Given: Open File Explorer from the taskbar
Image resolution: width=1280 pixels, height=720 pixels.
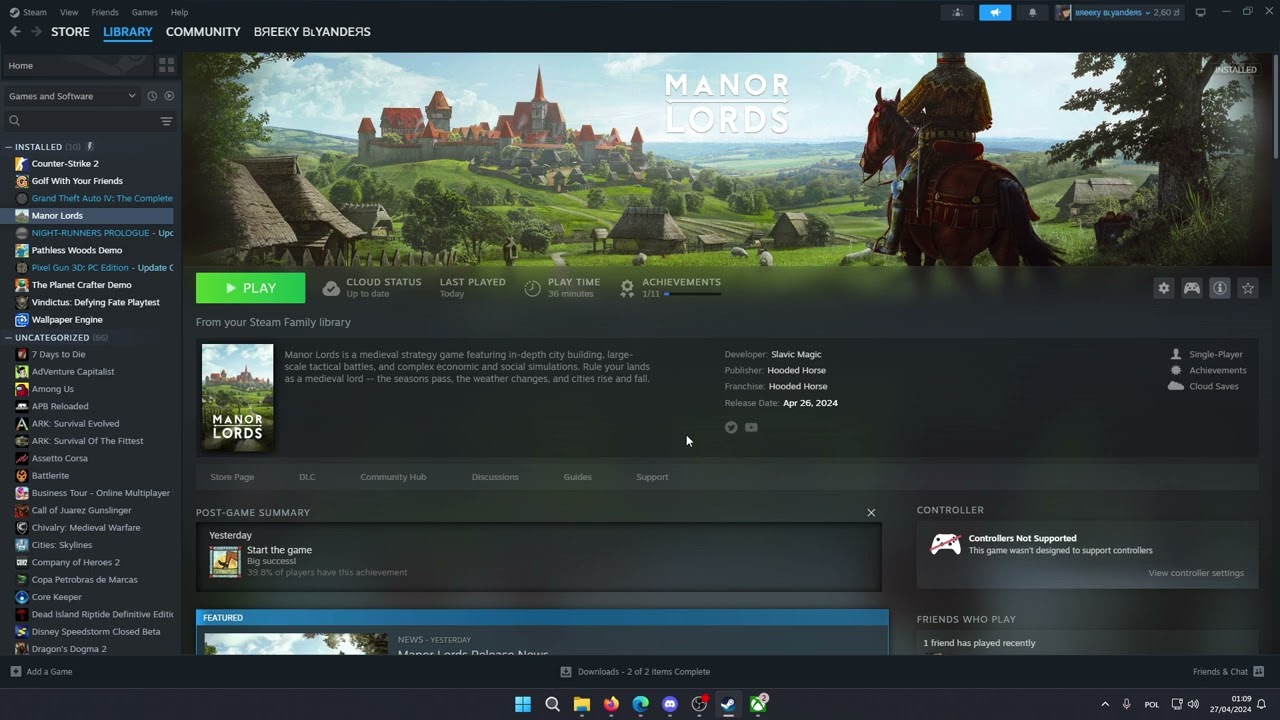Looking at the screenshot, I should coord(582,704).
